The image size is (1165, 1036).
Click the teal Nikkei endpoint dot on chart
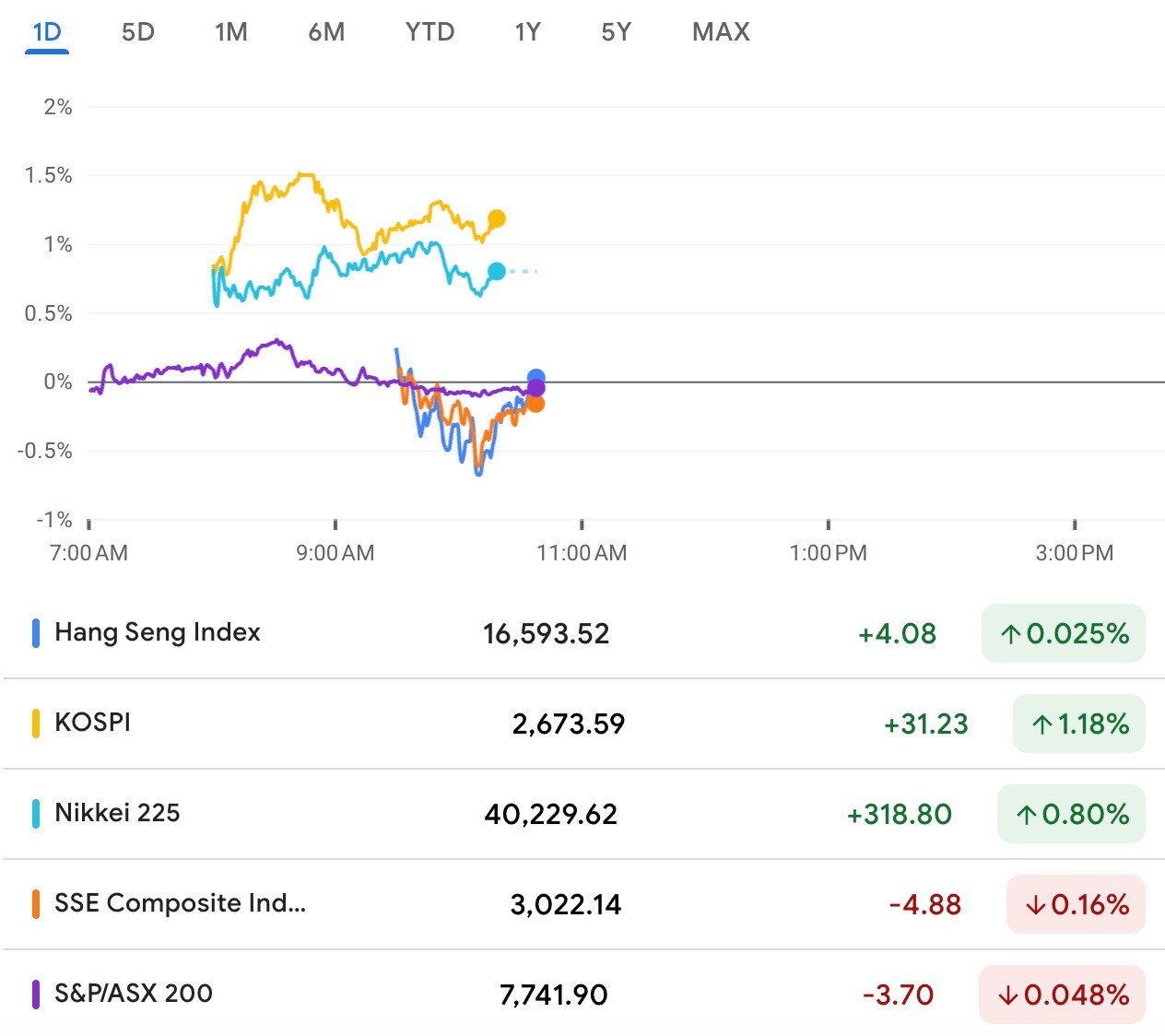(x=497, y=271)
